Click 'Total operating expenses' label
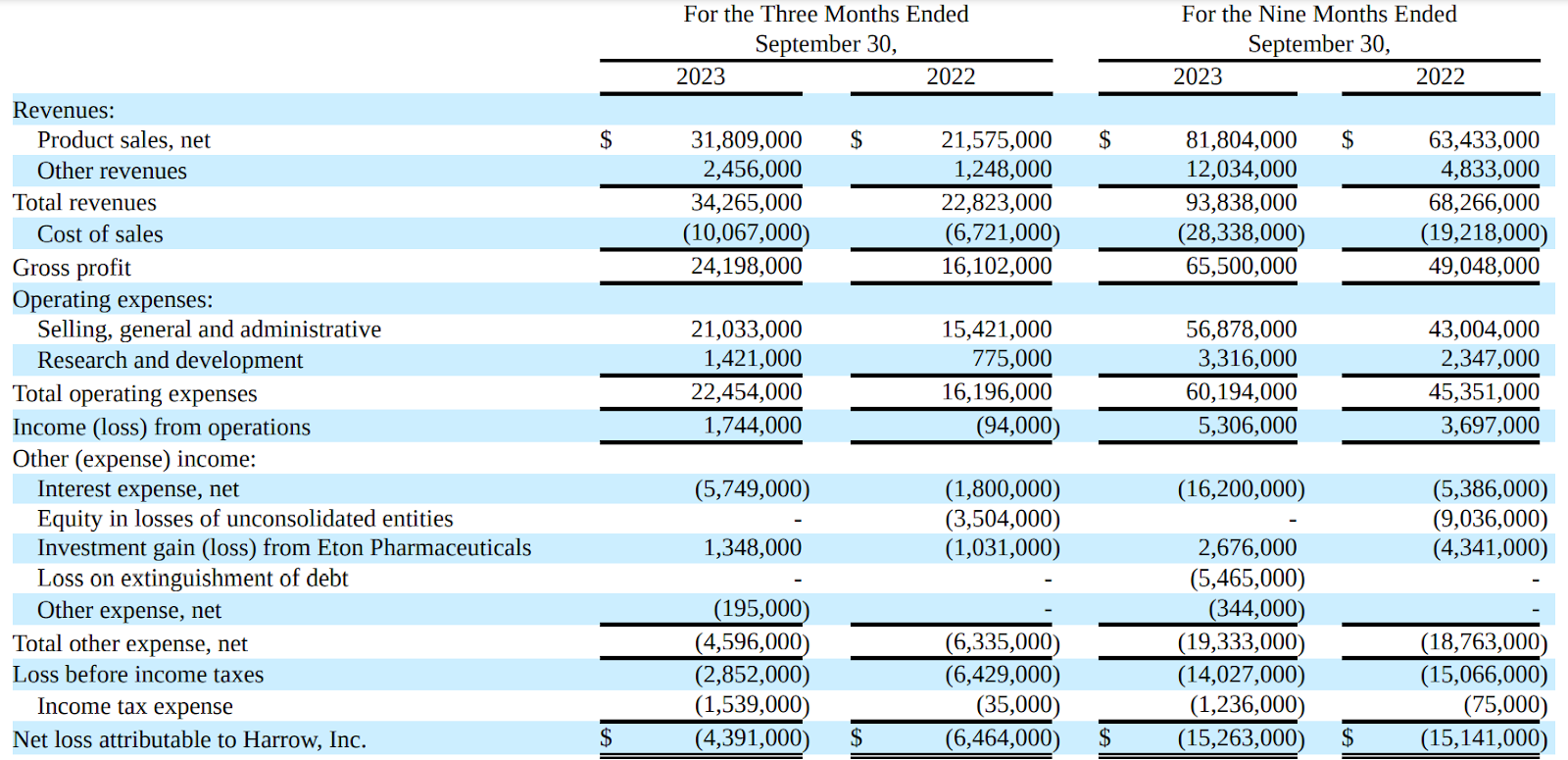The image size is (1568, 760). (x=134, y=393)
